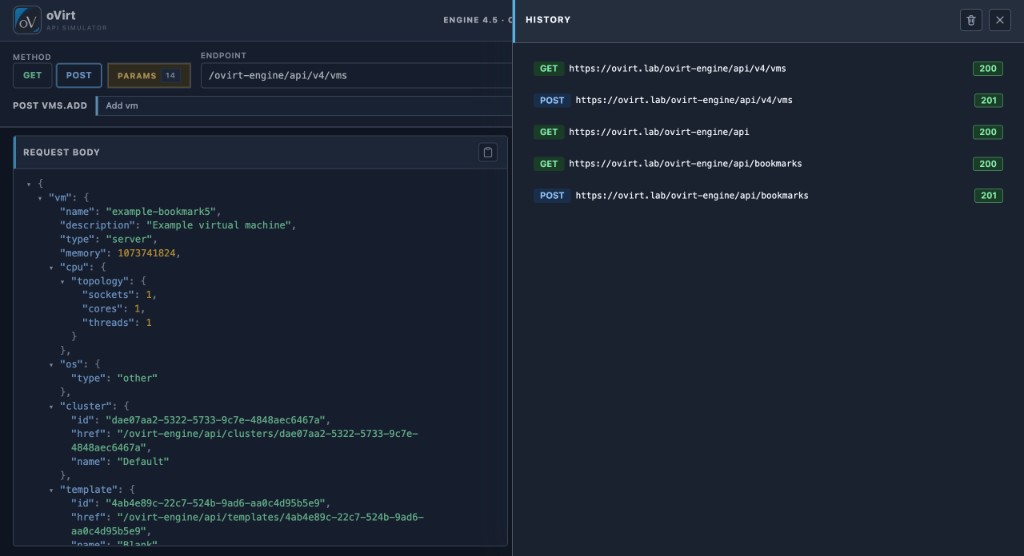This screenshot has height=556, width=1024.
Task: Click the memory value 1073741824
Action: (146, 253)
